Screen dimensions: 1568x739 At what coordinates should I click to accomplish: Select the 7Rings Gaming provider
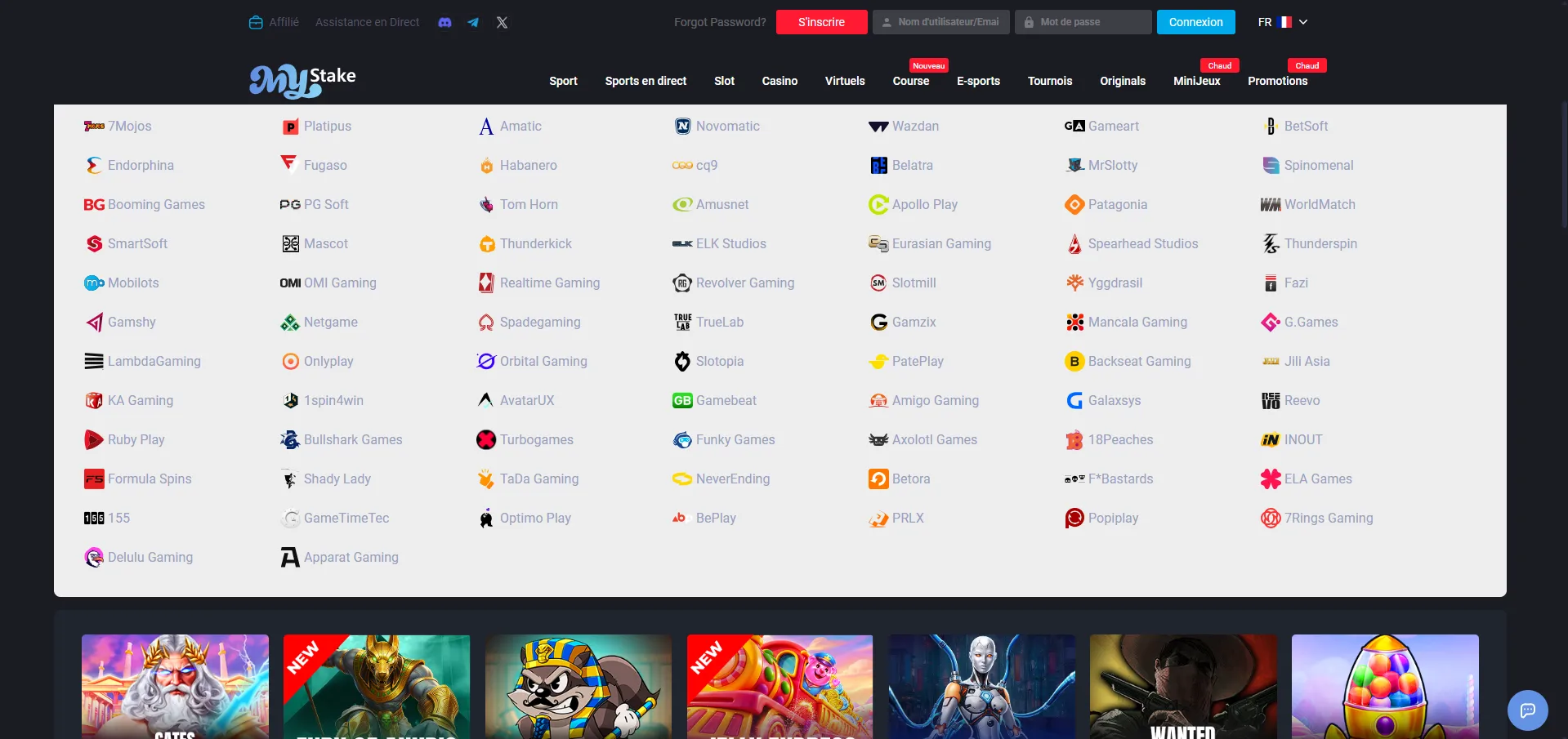[1317, 518]
